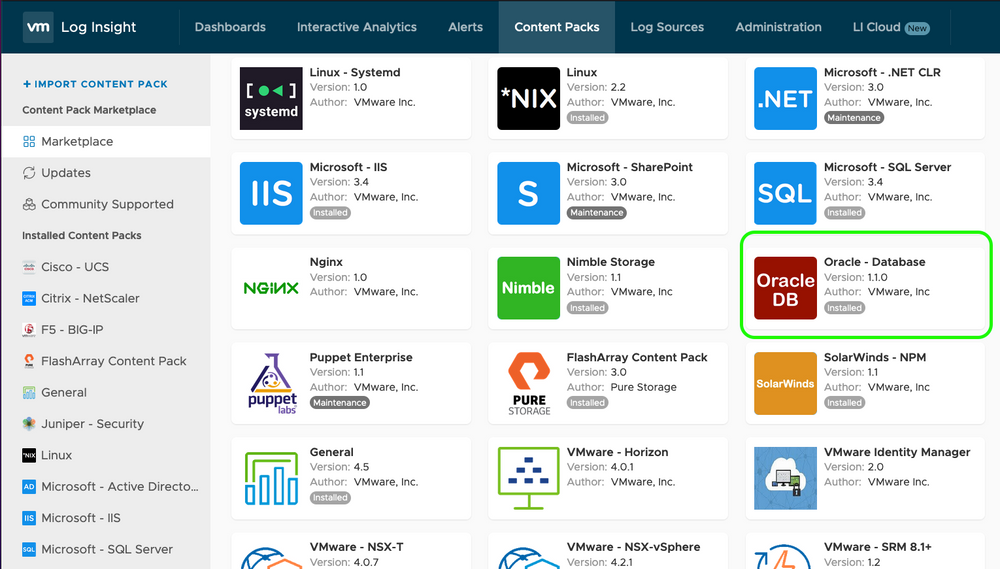
Task: Click the systemd logo icon
Action: point(271,99)
